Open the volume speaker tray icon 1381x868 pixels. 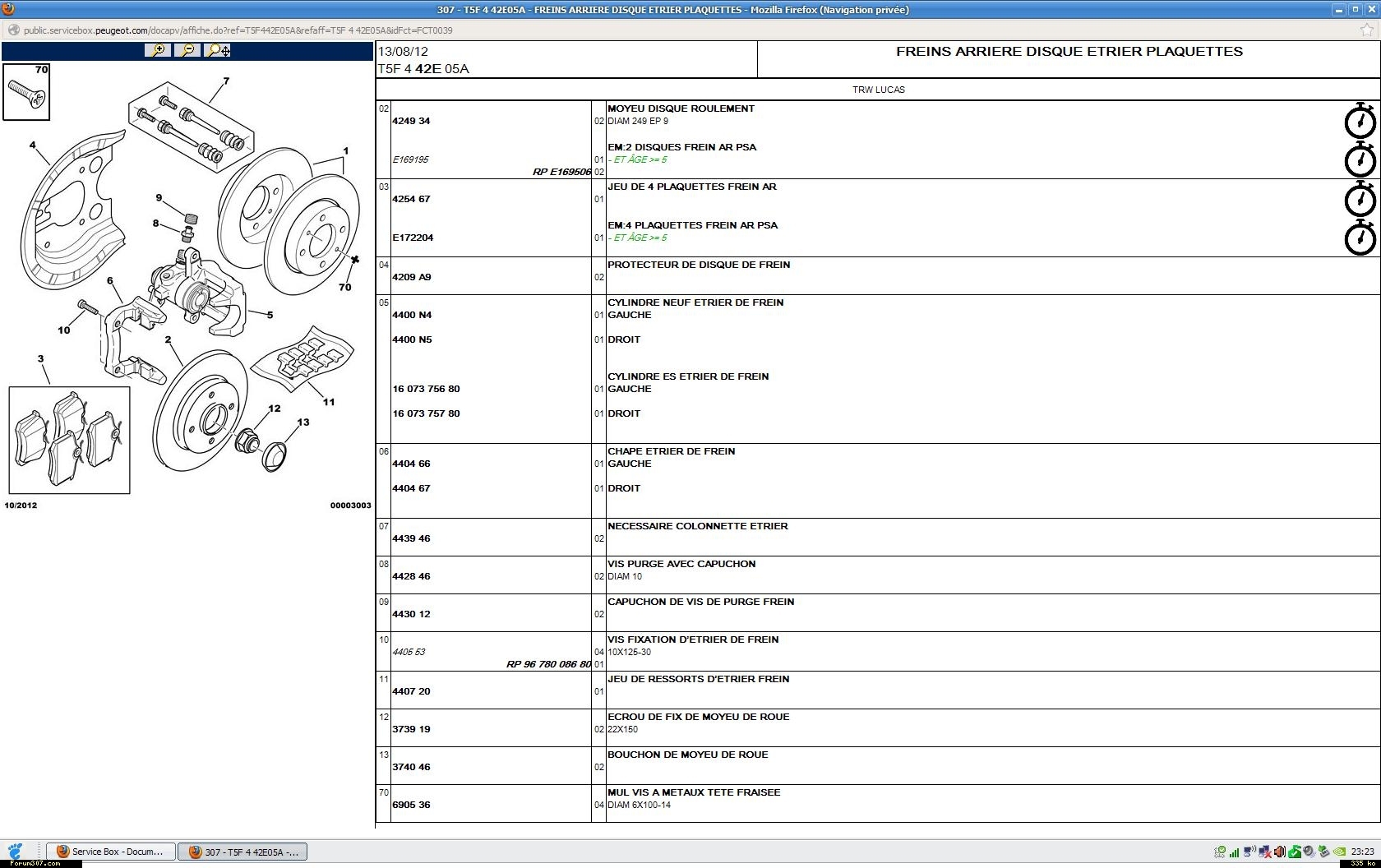click(1280, 852)
